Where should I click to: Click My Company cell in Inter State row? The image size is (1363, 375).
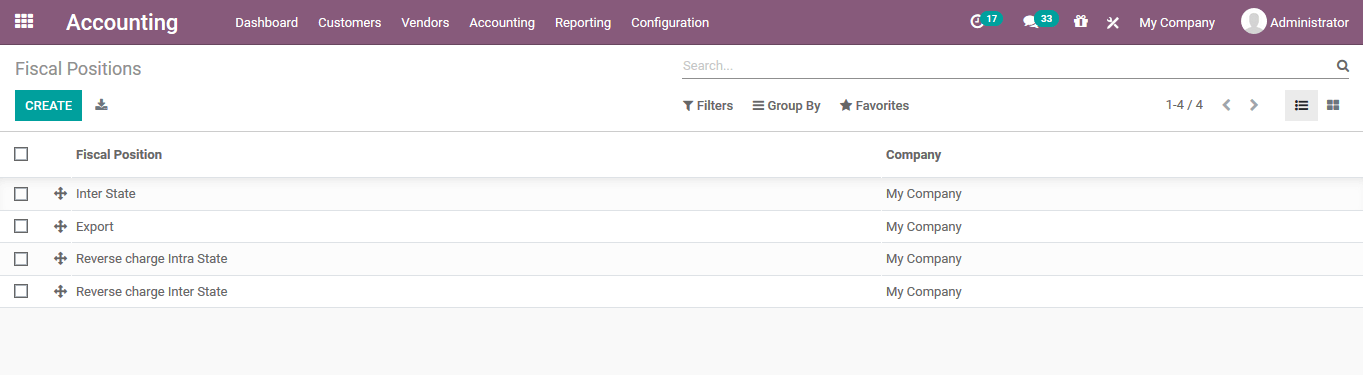(x=924, y=194)
